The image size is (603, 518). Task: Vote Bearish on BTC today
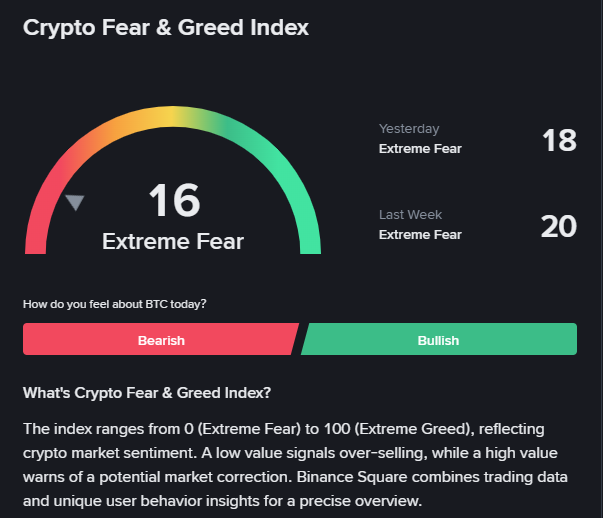pos(161,339)
